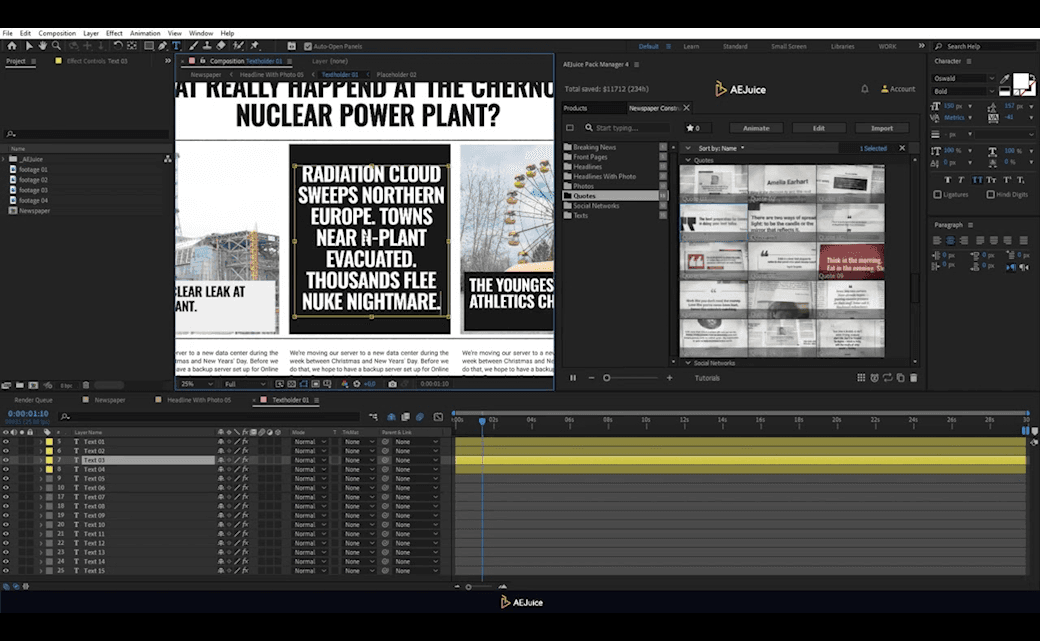Hide the Text 10 layer eye

[6, 524]
